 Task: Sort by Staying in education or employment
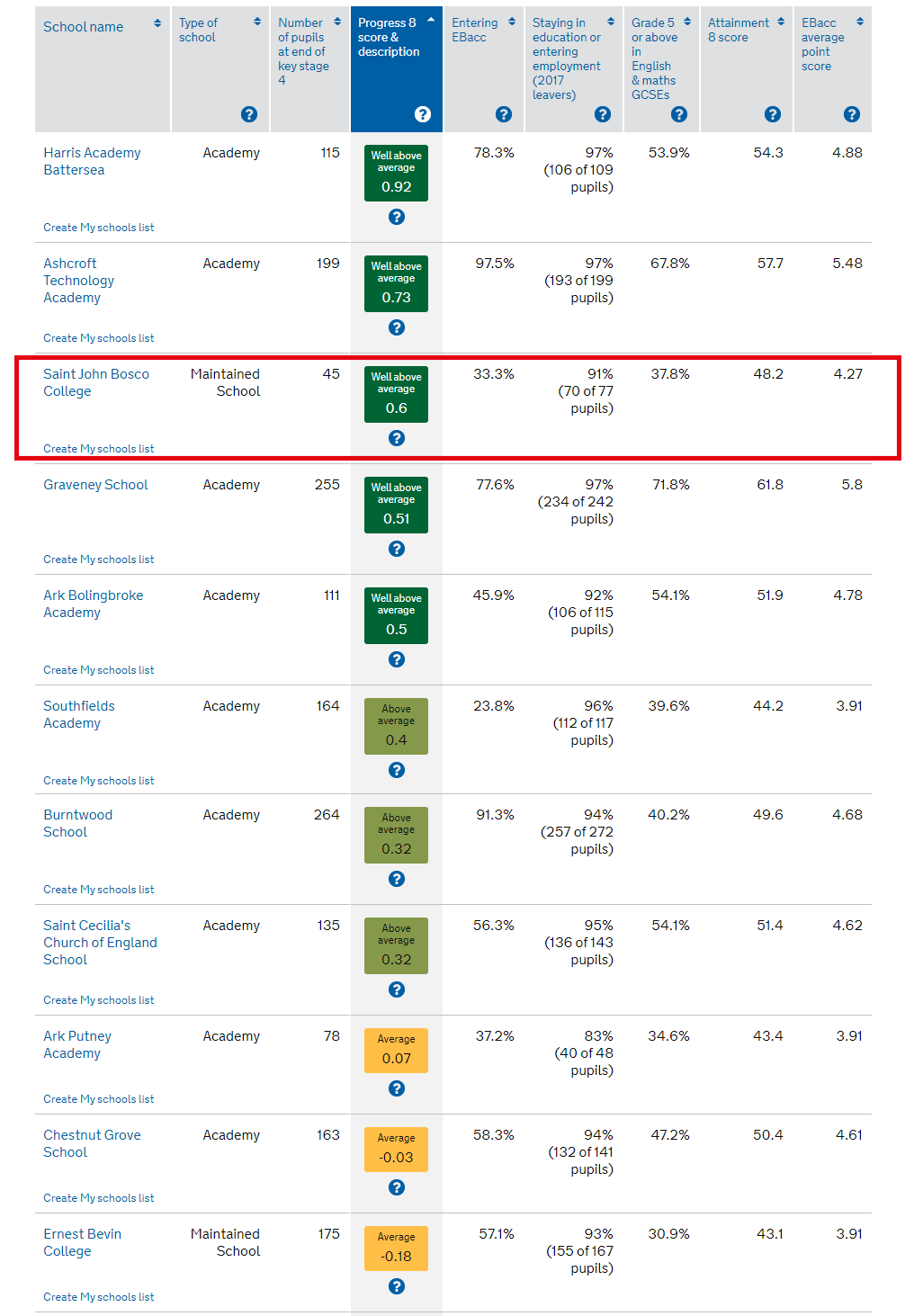(611, 22)
